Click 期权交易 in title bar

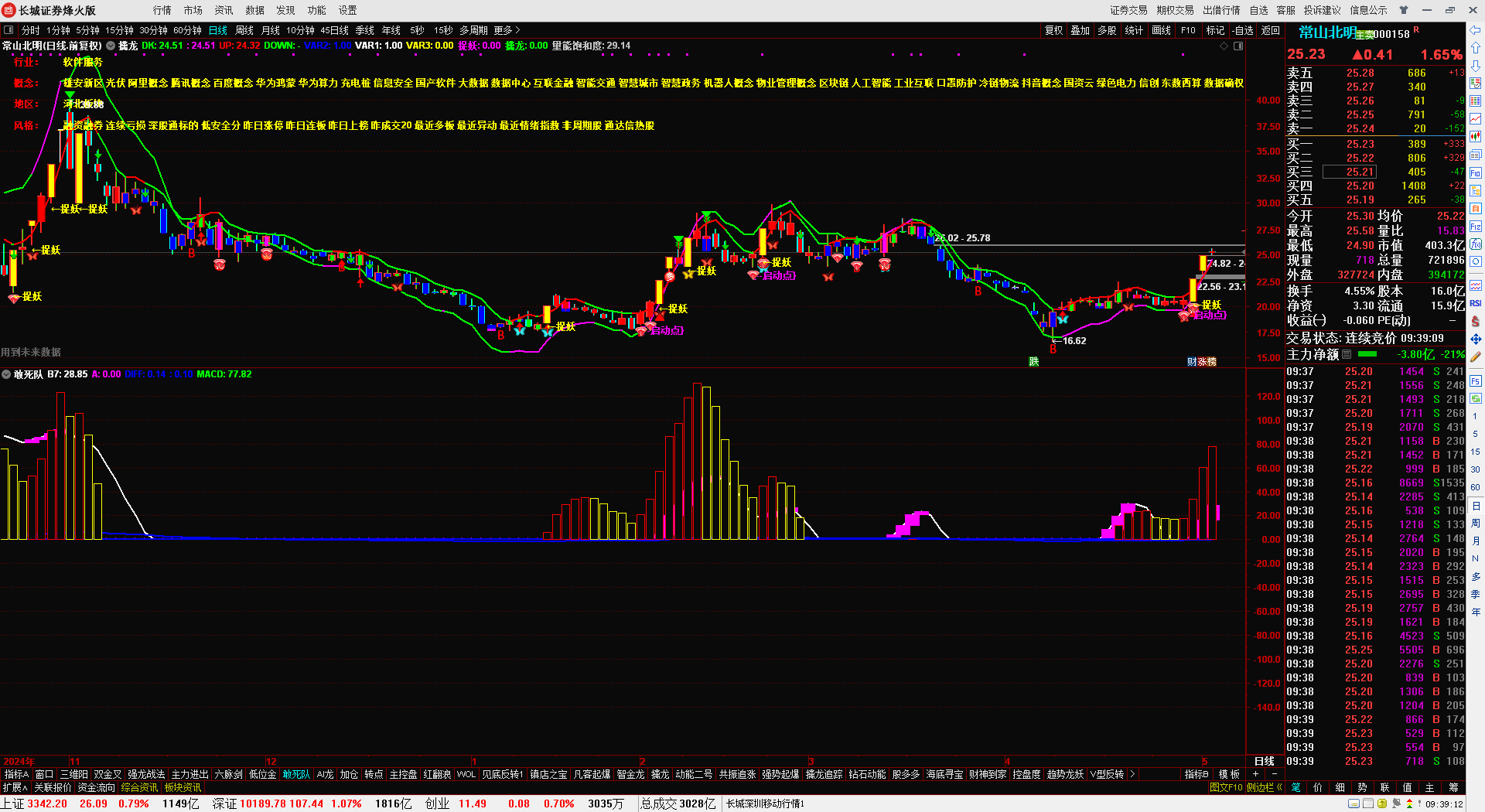(x=1175, y=10)
